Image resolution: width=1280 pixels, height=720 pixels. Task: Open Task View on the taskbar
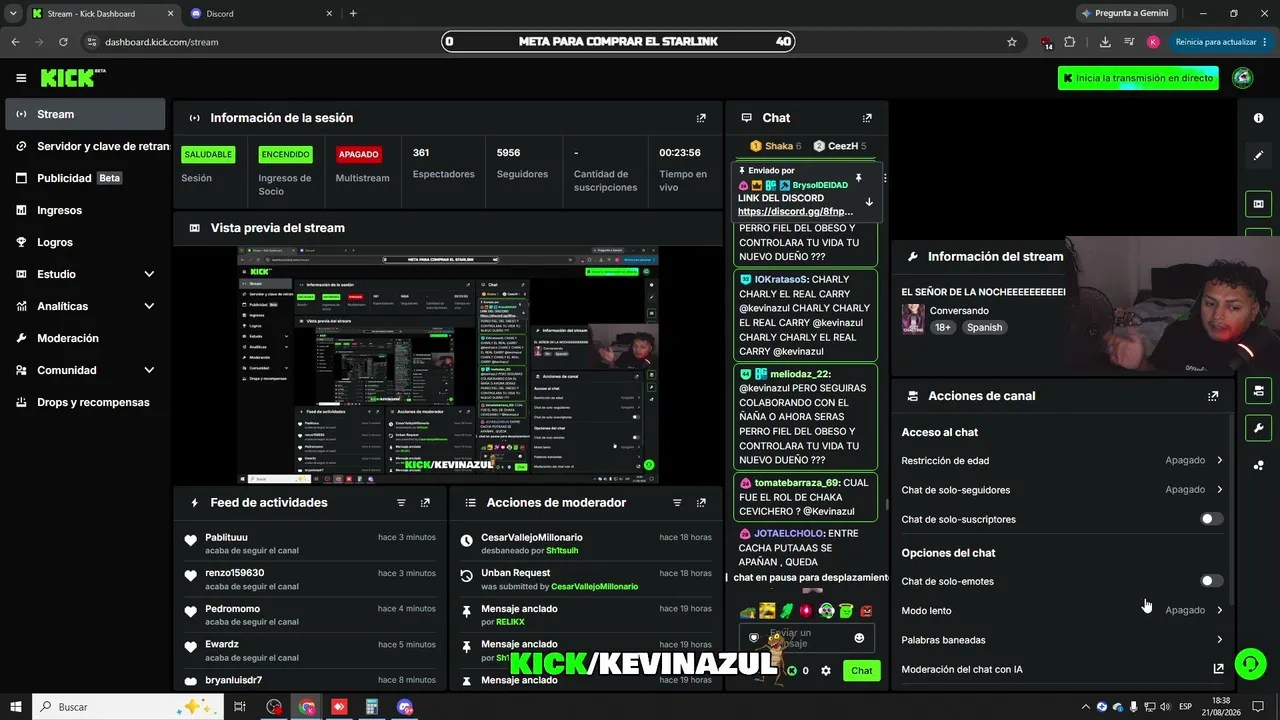(240, 707)
